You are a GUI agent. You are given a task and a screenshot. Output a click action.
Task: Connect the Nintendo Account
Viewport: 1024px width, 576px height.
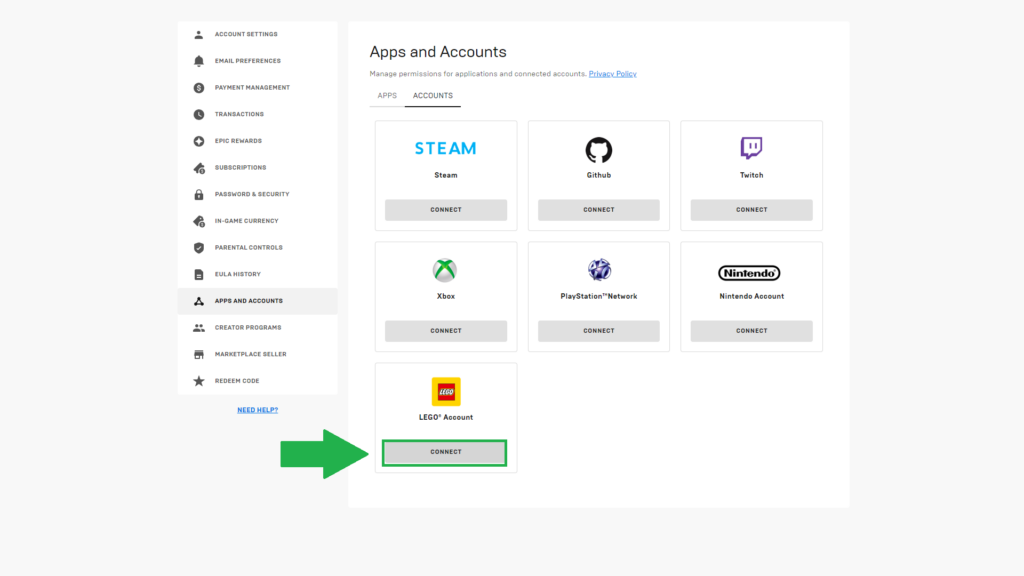coord(751,331)
